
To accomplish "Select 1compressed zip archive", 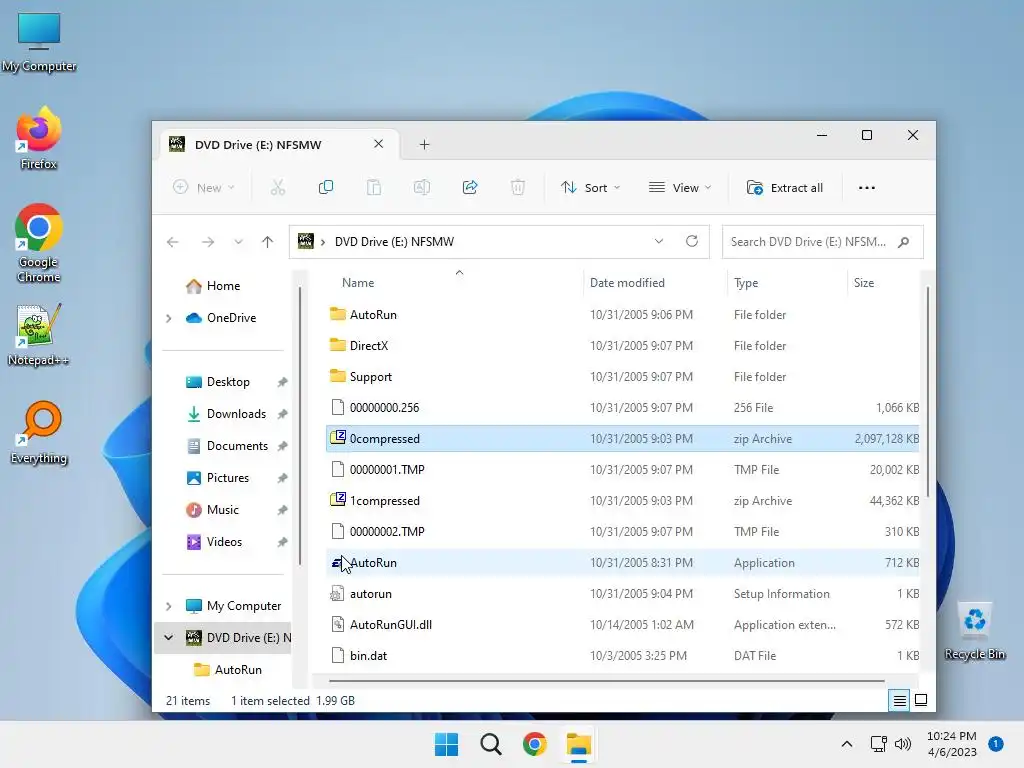I will [x=622, y=501].
